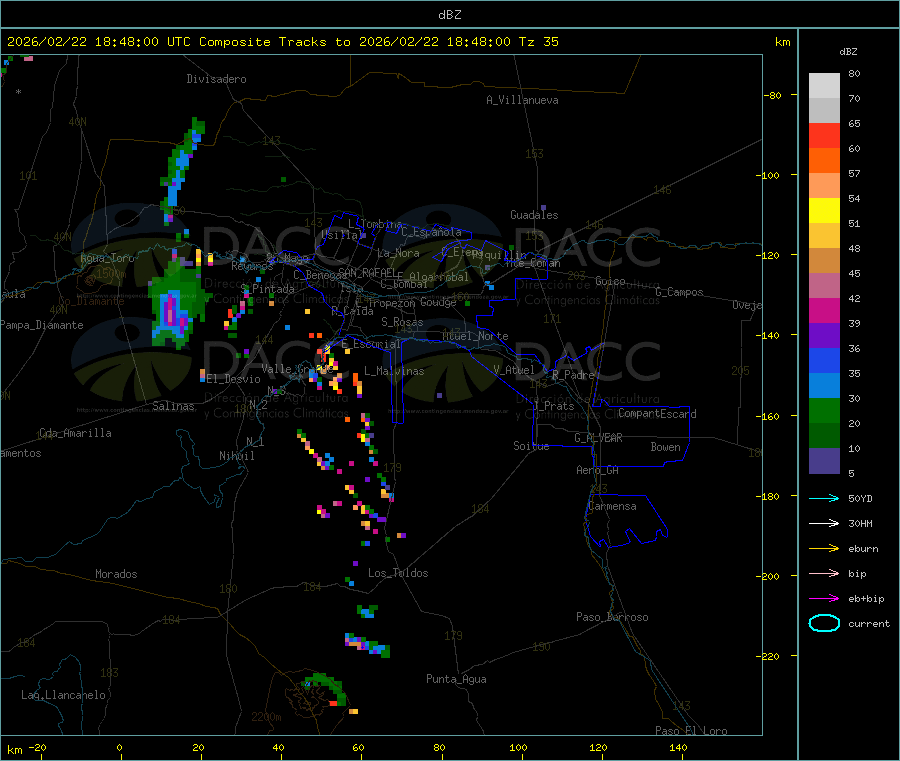This screenshot has height=761, width=900.
Task: Click the 'G_ALVEAR' map label
Action: [598, 438]
